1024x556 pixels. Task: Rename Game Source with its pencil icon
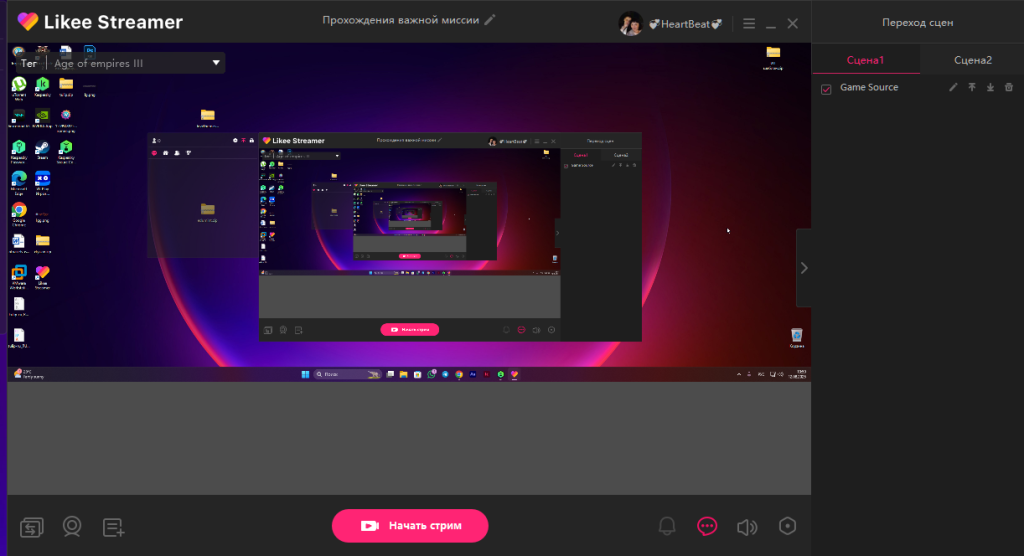(x=953, y=87)
